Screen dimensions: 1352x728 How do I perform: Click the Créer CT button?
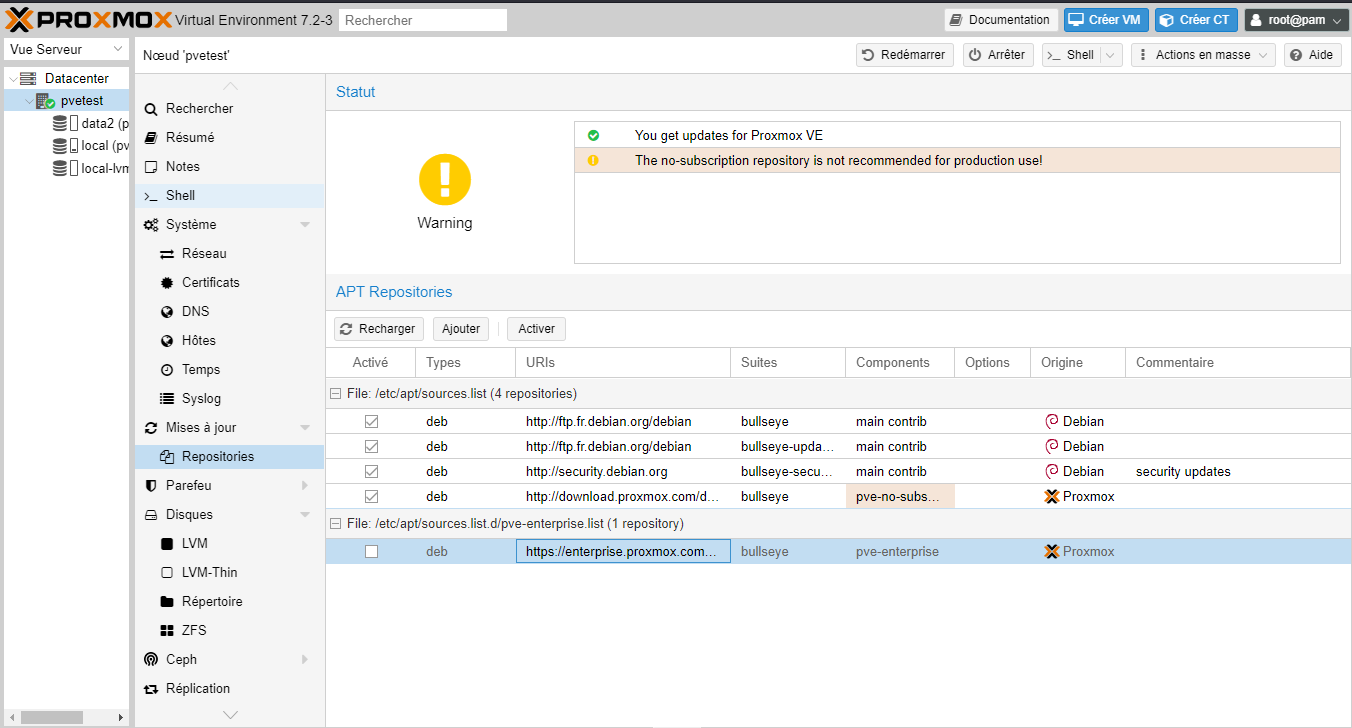tap(1196, 20)
